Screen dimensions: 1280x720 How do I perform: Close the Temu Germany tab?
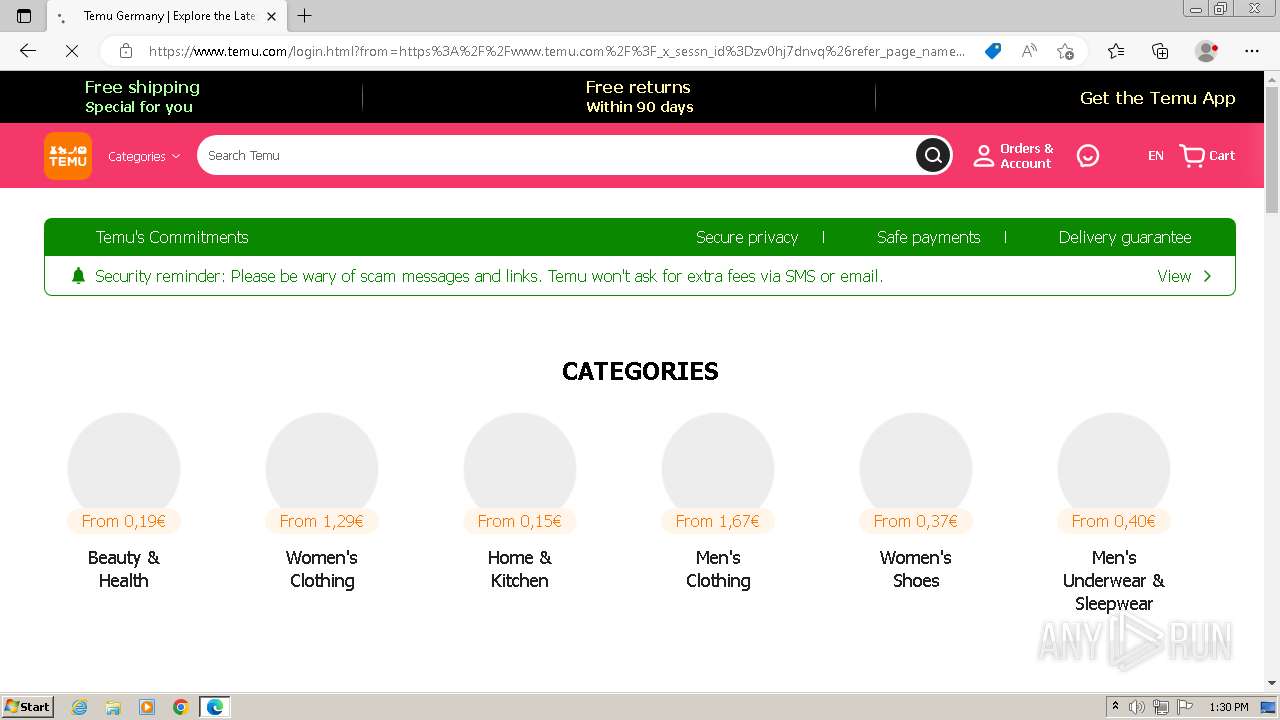coord(271,16)
